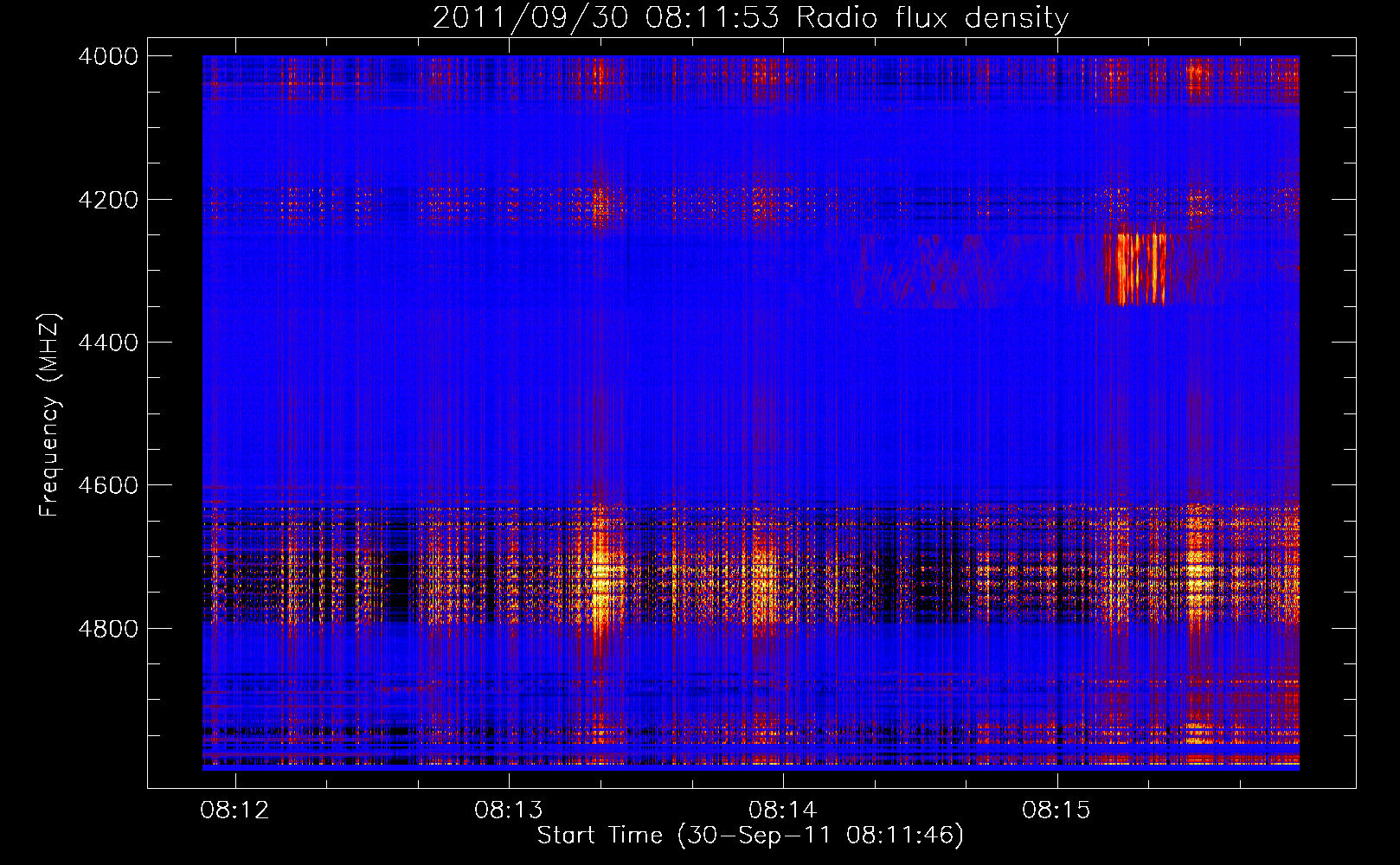Select the 08:14 time axis label
Image resolution: width=1400 pixels, height=865 pixels.
click(x=783, y=811)
